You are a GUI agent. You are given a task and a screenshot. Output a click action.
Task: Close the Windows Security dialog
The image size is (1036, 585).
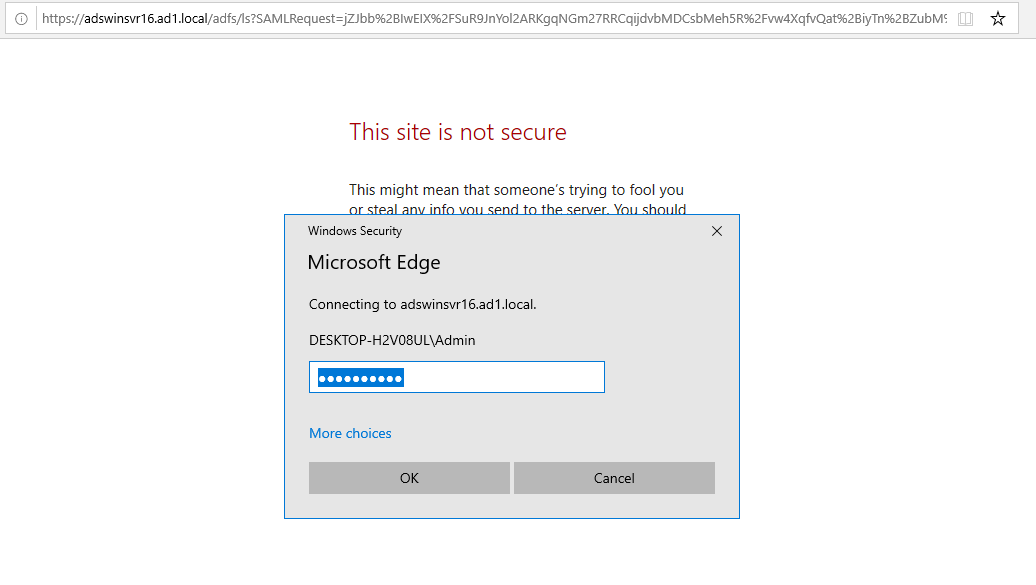pyautogui.click(x=717, y=231)
